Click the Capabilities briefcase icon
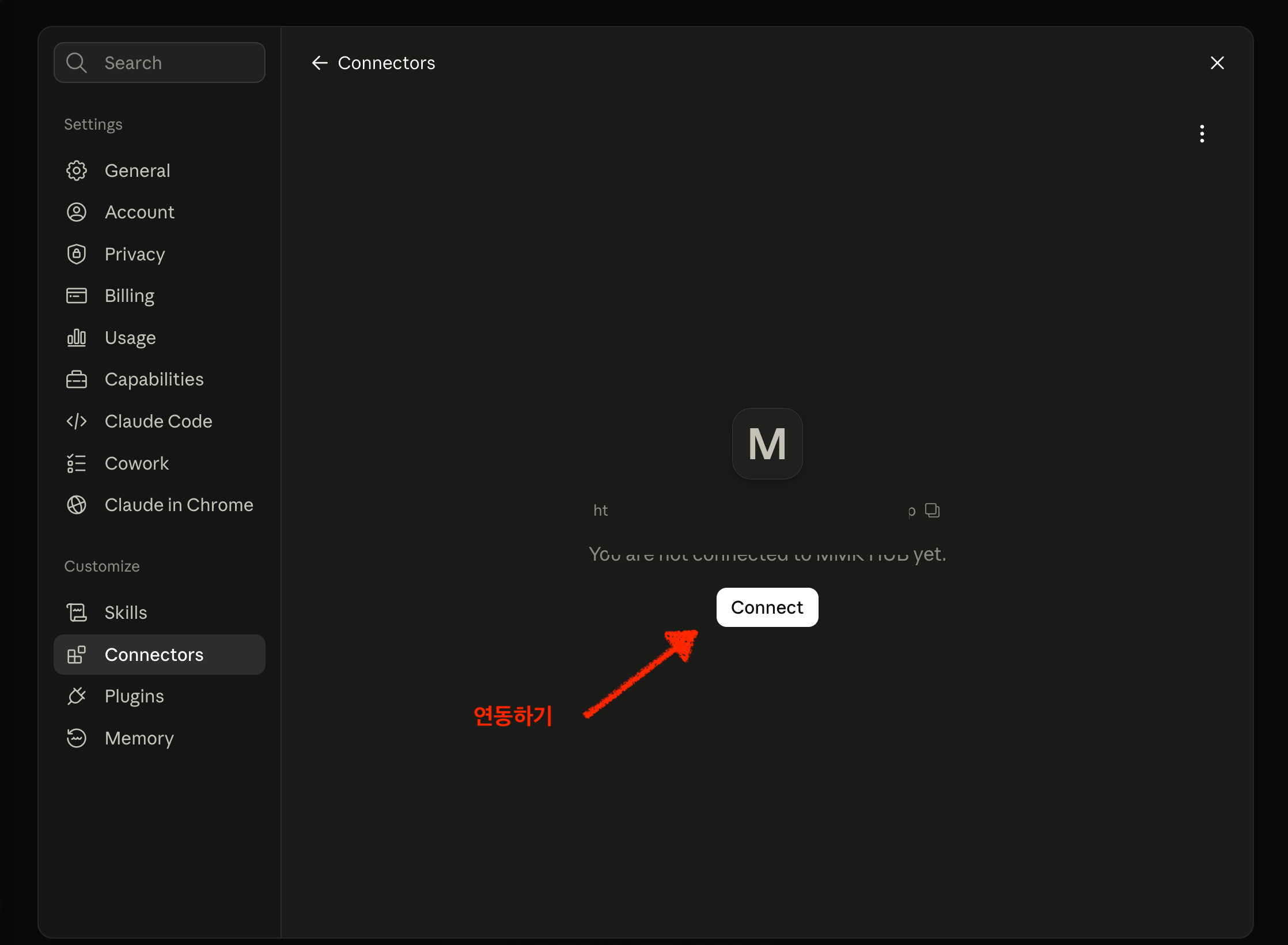 (x=77, y=379)
